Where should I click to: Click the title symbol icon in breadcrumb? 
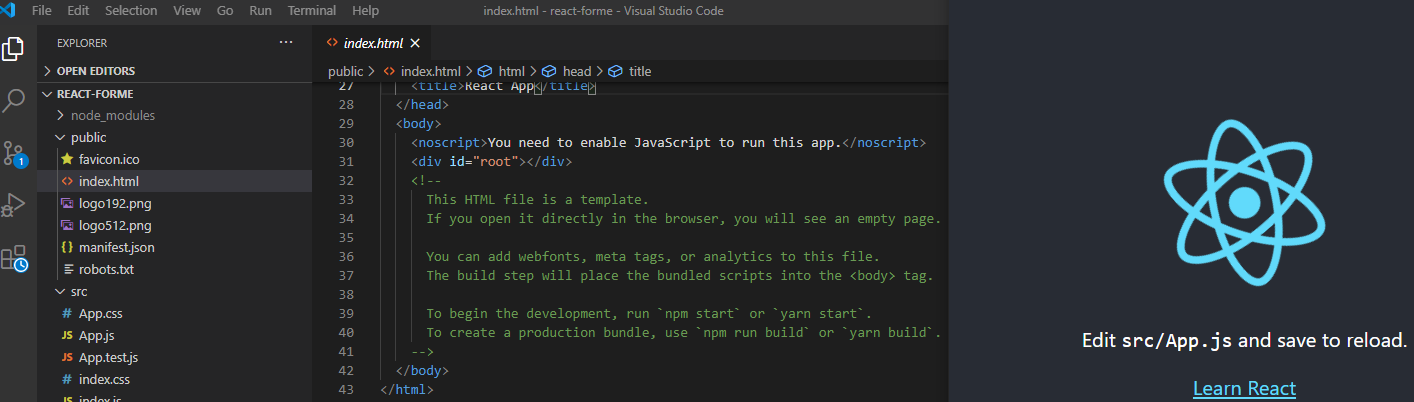pyautogui.click(x=615, y=71)
